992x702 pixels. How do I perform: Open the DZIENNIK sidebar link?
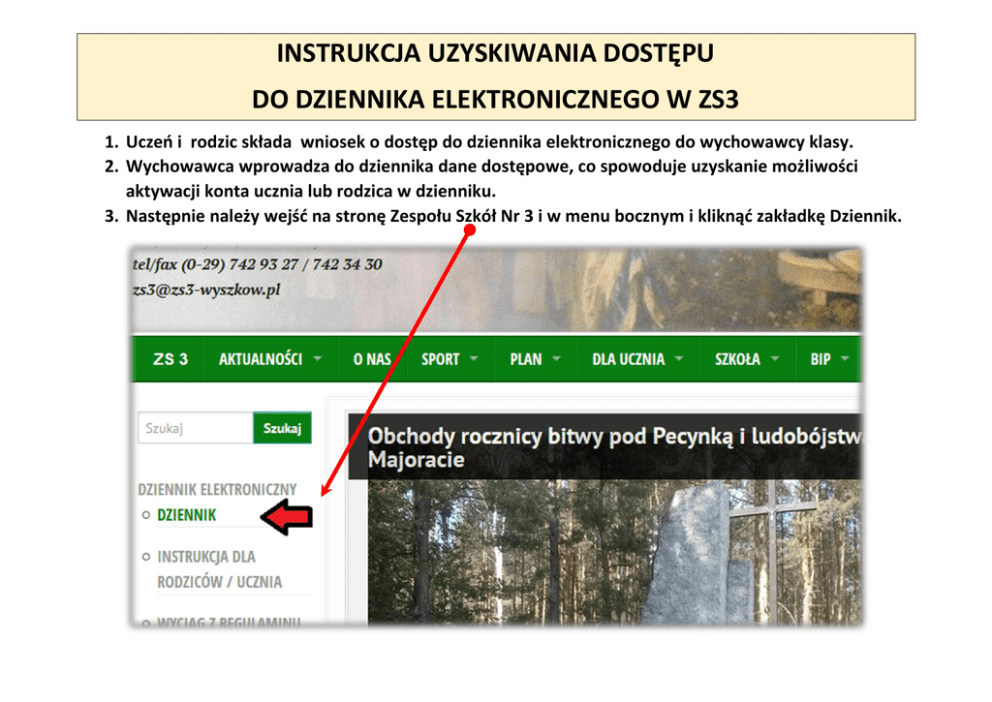click(x=186, y=516)
